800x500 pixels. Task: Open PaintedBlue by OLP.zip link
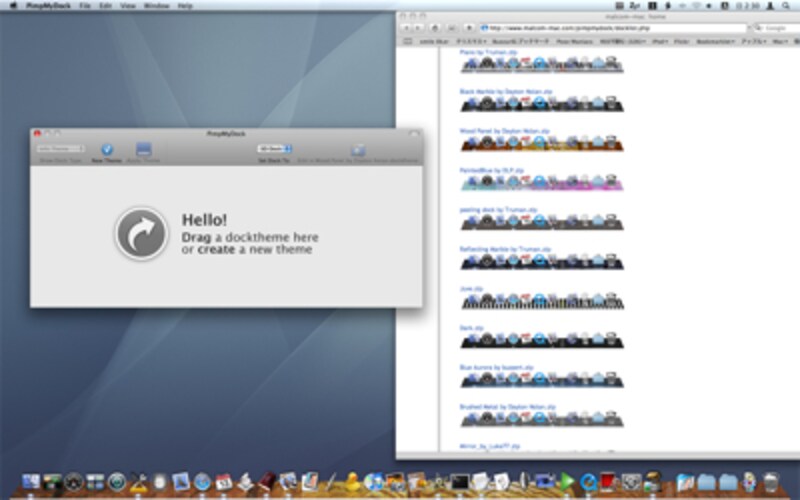491,170
